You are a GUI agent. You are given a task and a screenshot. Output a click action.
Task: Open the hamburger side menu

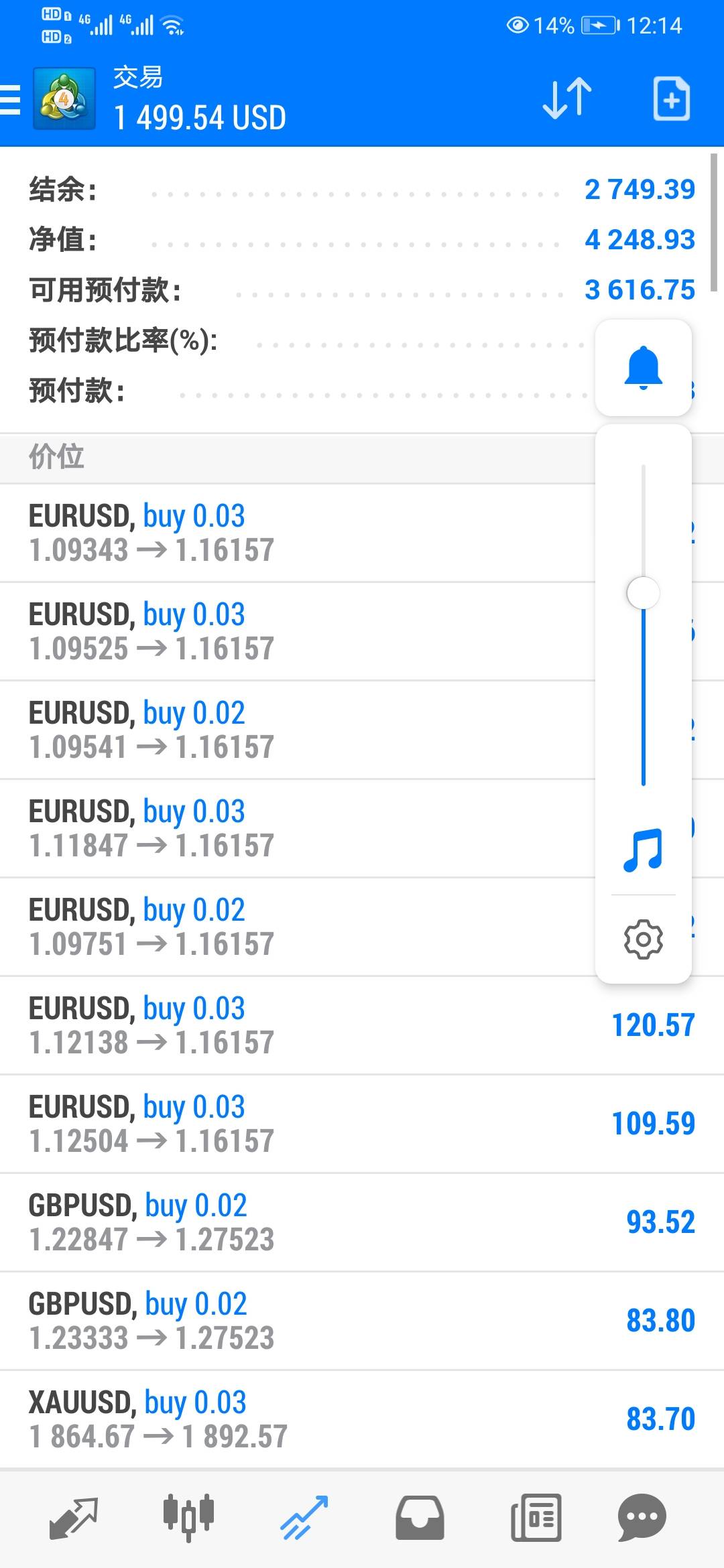[x=11, y=100]
